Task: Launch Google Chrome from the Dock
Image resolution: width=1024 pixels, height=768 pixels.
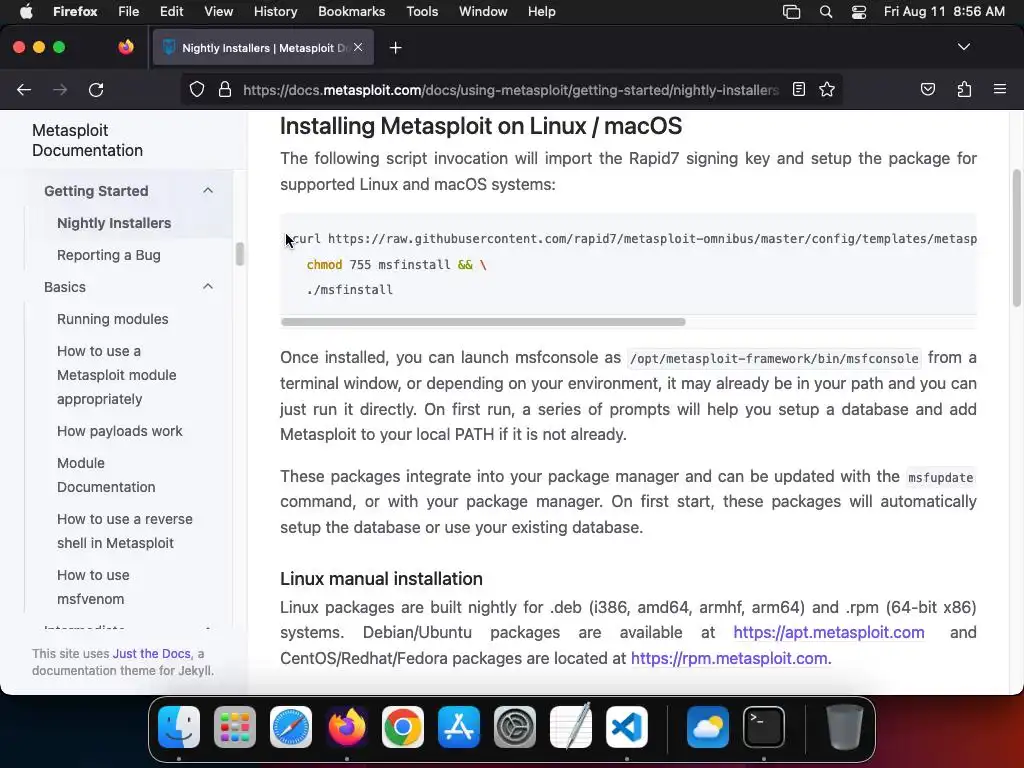Action: [x=403, y=727]
